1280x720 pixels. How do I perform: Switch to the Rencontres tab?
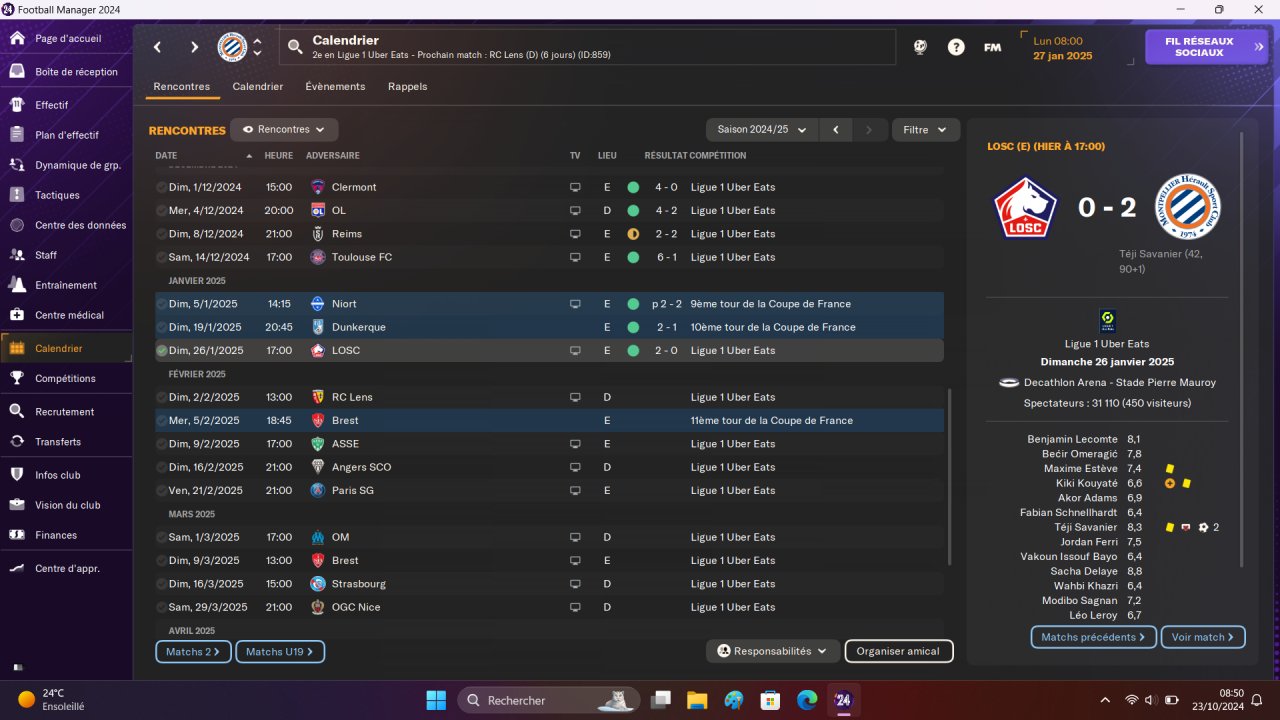(182, 87)
